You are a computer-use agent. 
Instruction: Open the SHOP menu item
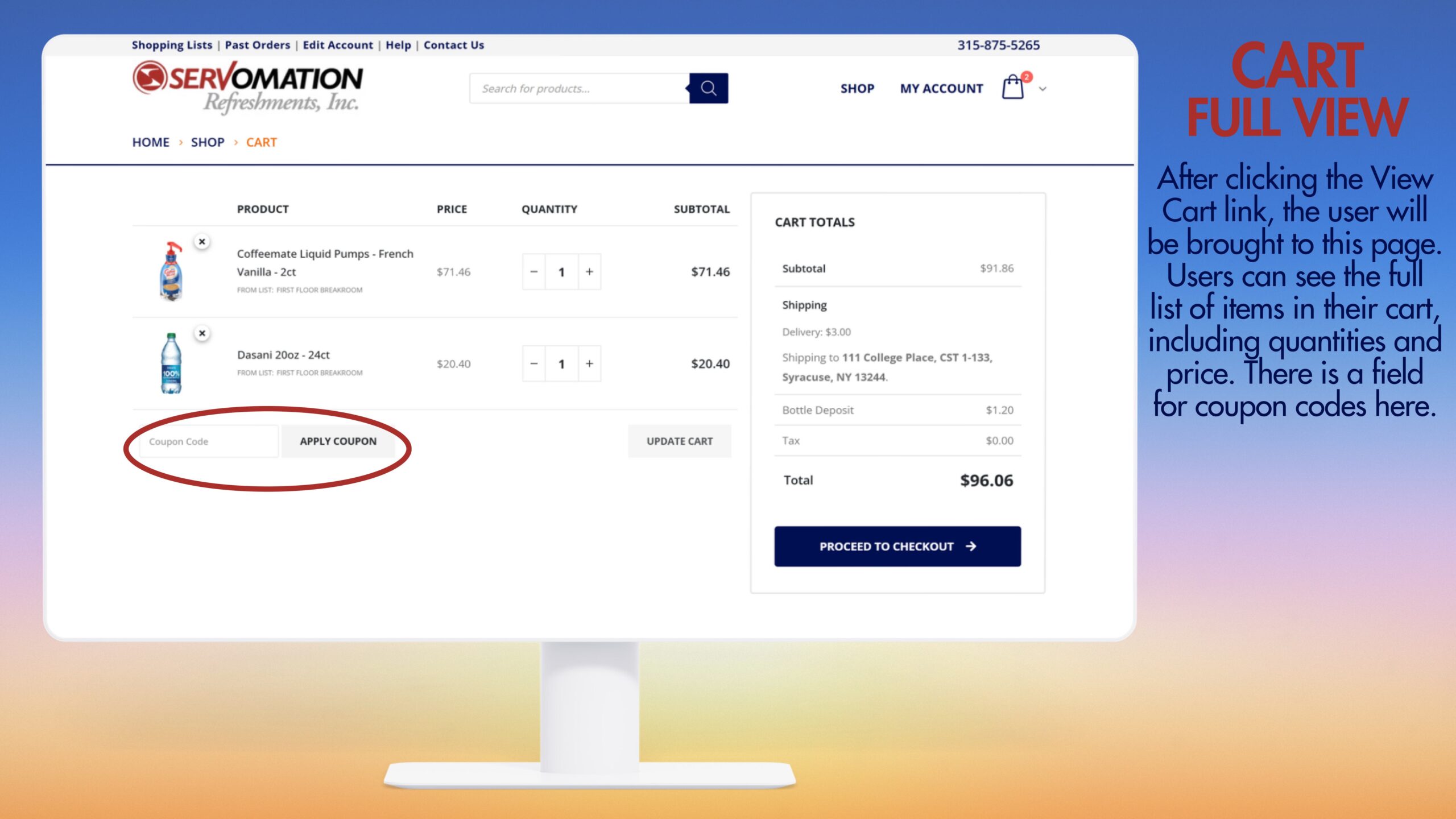[857, 89]
